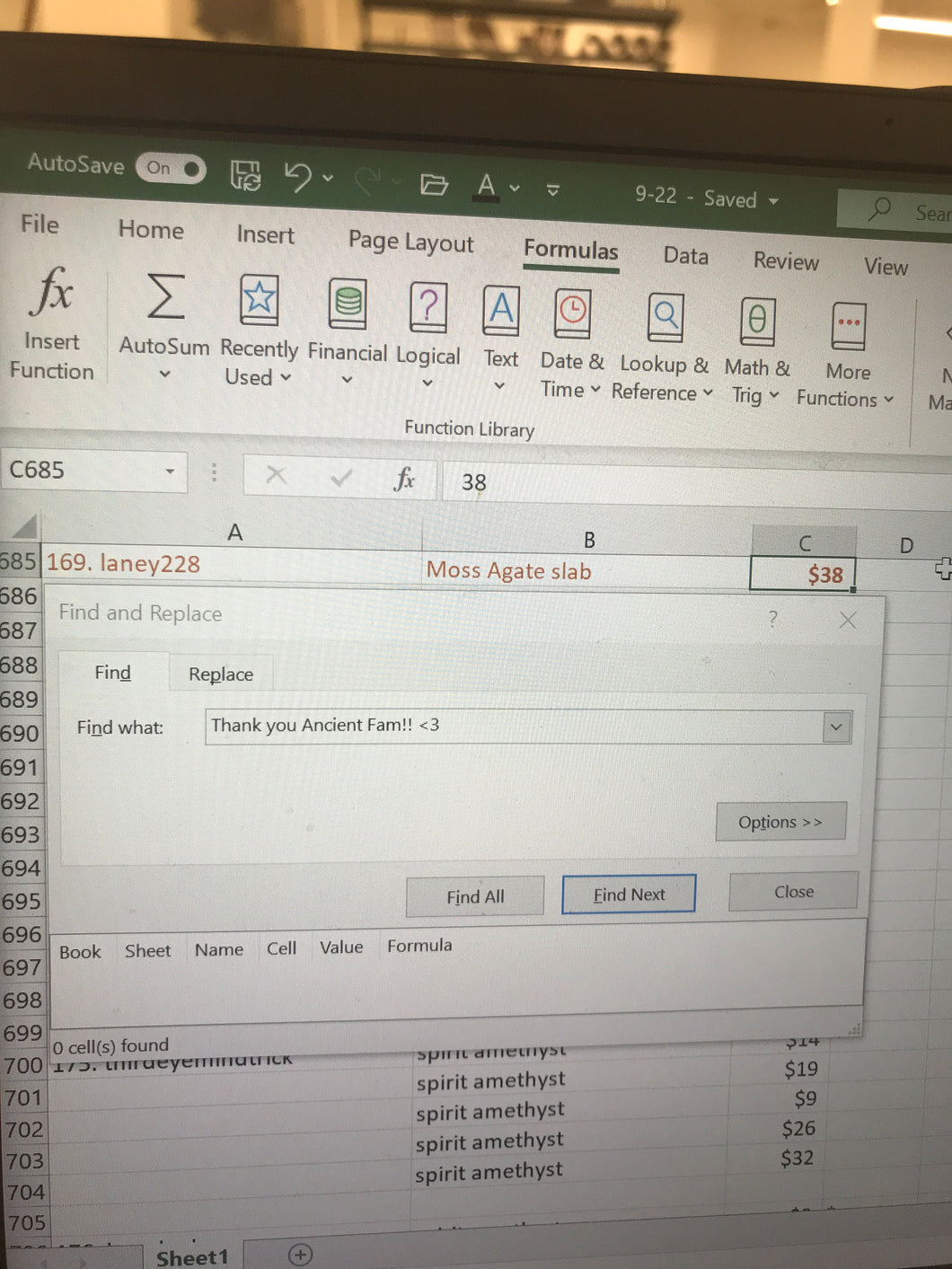The width and height of the screenshot is (952, 1269).
Task: Click the Font Color A icon
Action: (486, 187)
